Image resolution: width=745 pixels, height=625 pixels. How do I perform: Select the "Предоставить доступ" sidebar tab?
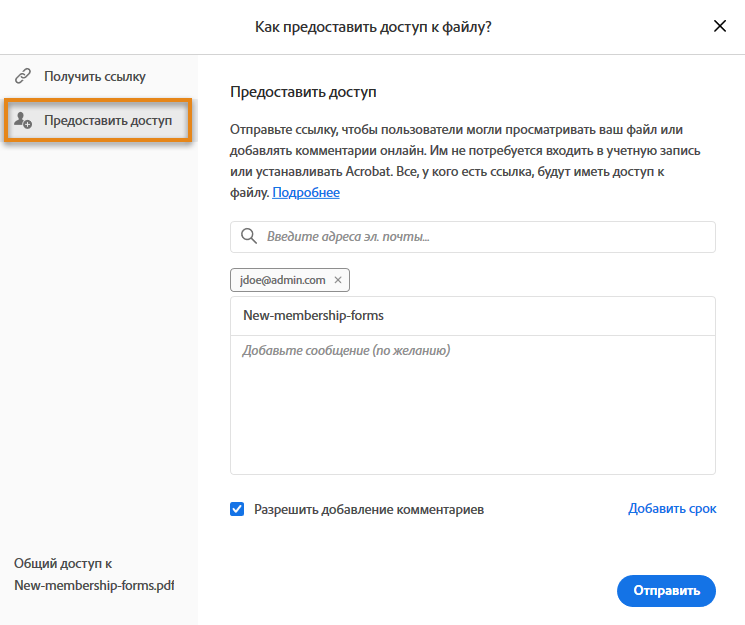tap(107, 121)
